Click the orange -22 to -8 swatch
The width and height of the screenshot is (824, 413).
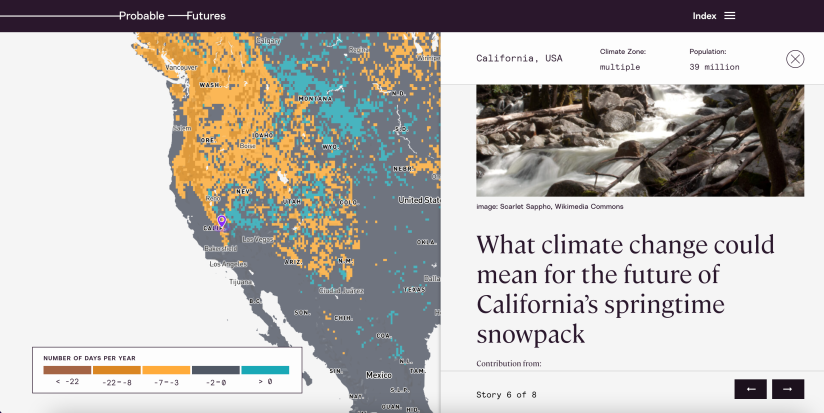[x=117, y=370]
